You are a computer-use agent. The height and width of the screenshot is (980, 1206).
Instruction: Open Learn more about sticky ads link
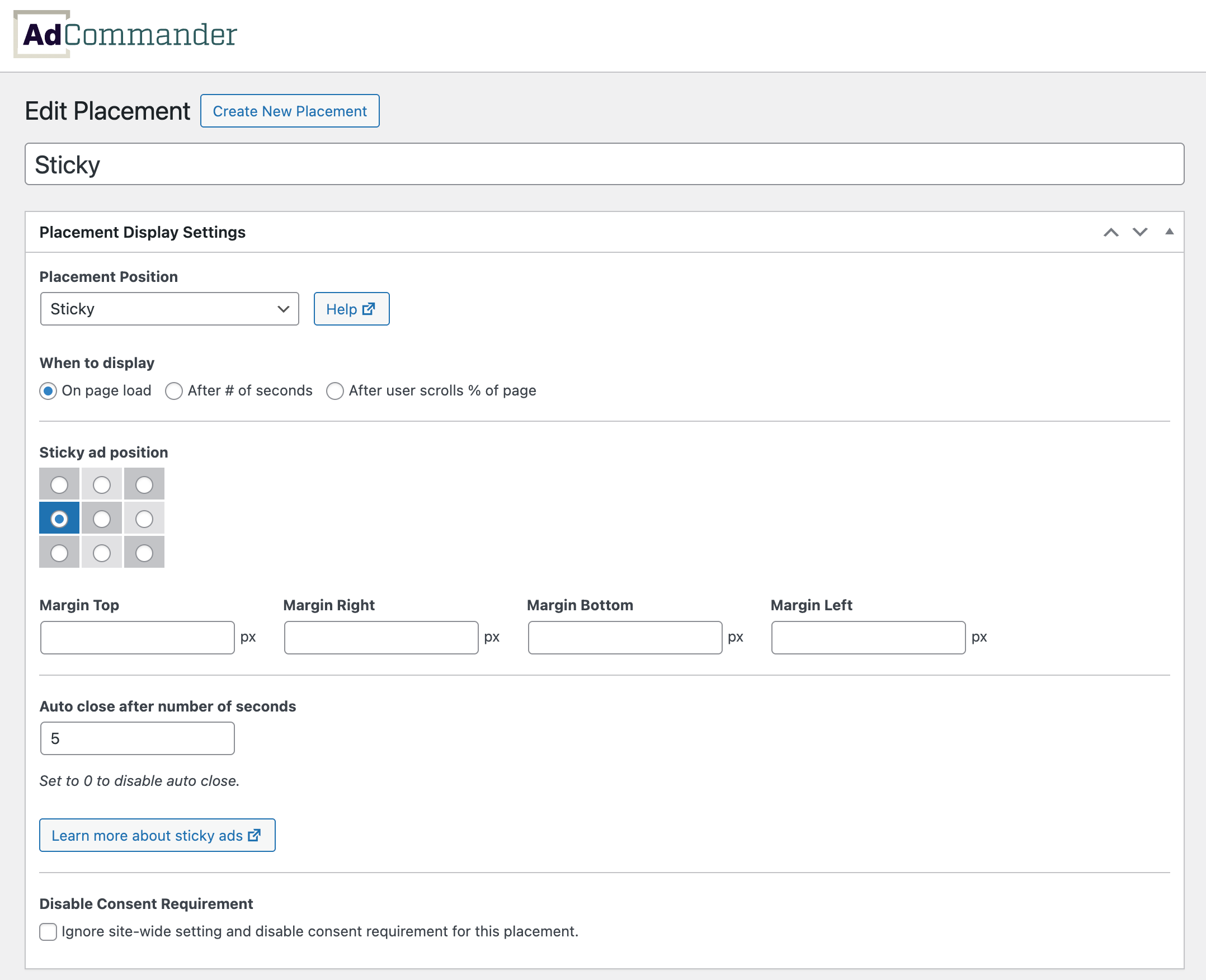click(x=157, y=836)
